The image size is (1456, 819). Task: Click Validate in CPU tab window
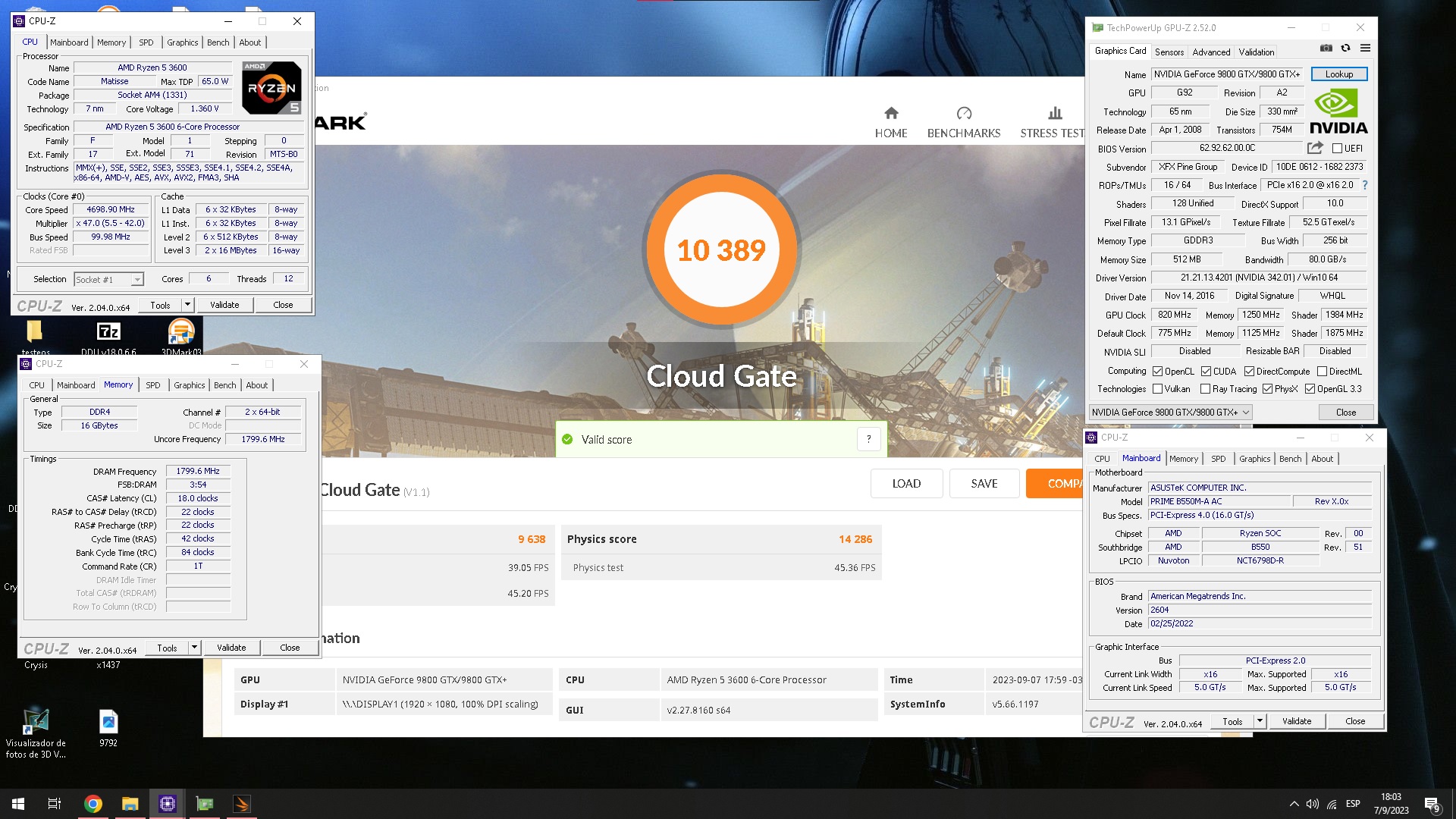[x=224, y=305]
